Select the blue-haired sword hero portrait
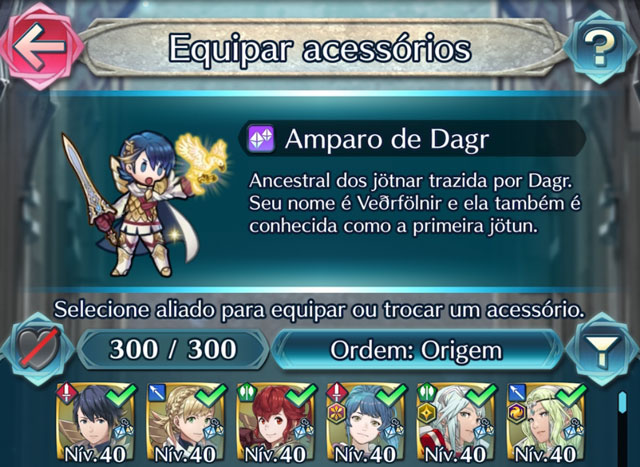The height and width of the screenshot is (467, 640). tap(366, 424)
